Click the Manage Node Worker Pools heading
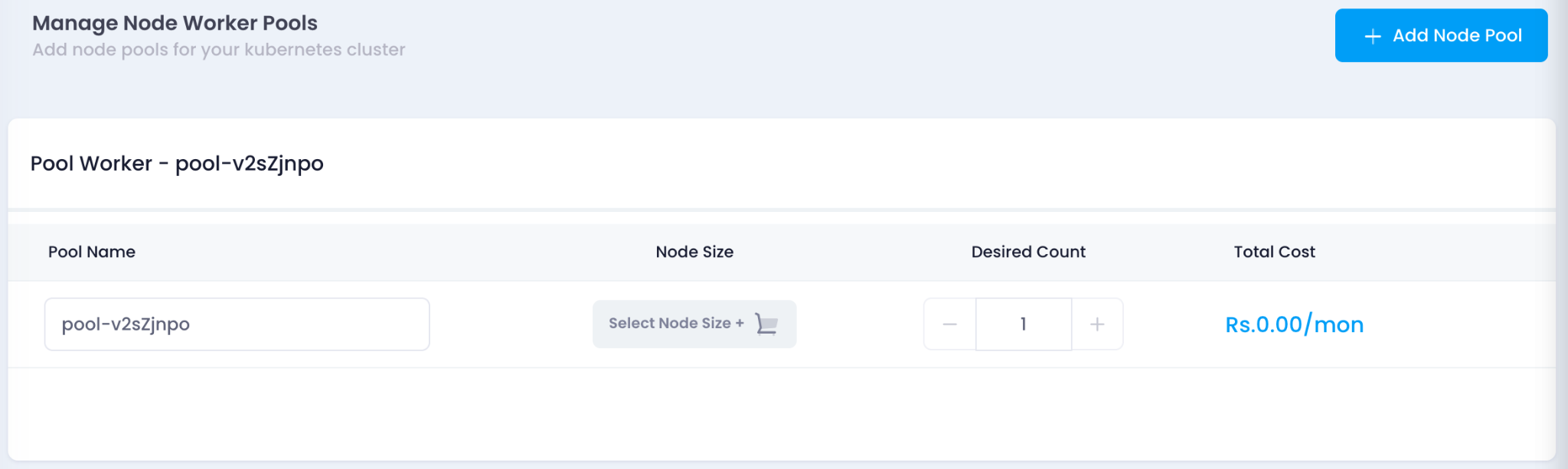Viewport: 1568px width, 469px height. [x=175, y=23]
